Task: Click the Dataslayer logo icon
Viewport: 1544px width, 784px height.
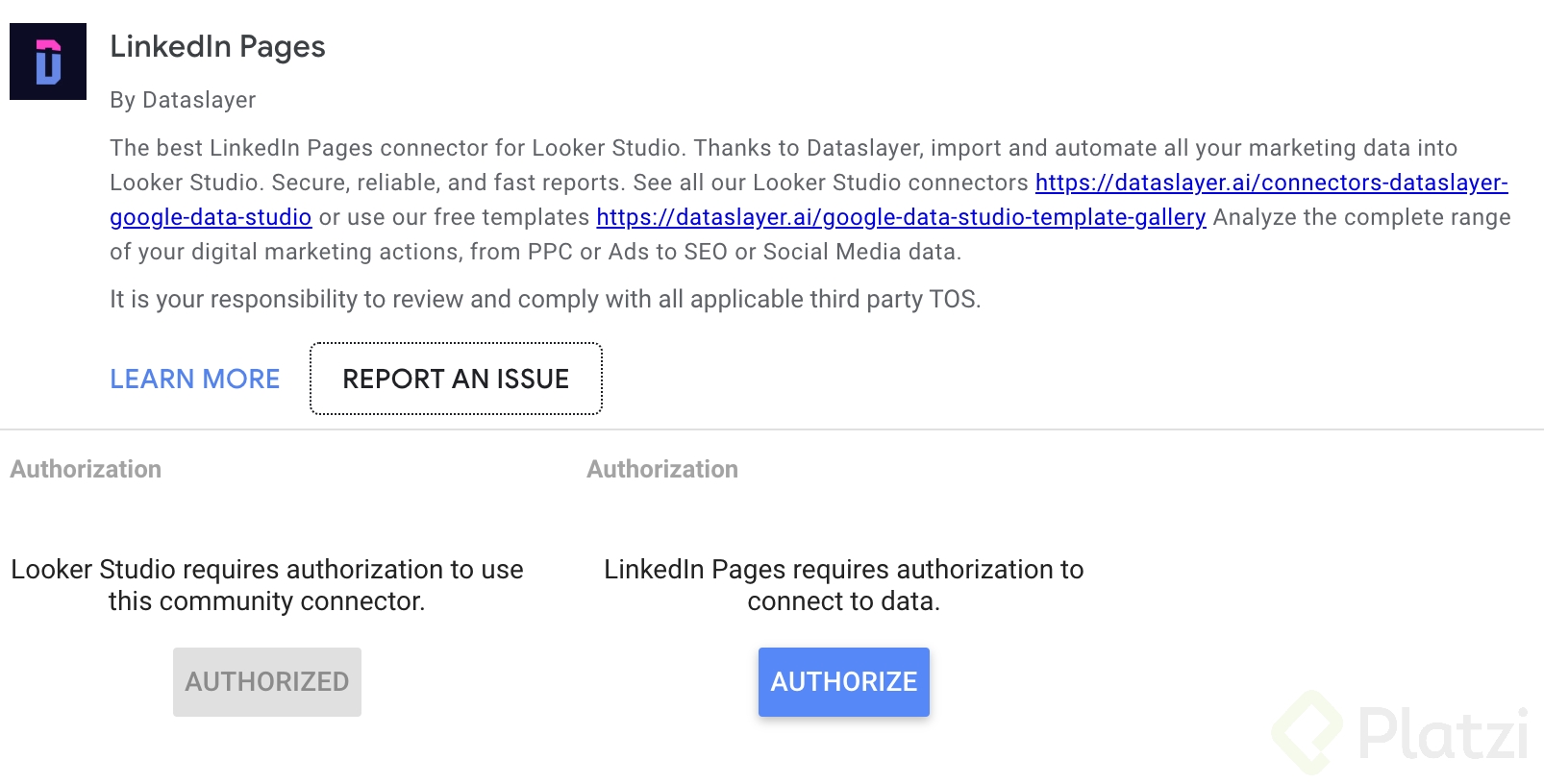Action: (x=48, y=61)
